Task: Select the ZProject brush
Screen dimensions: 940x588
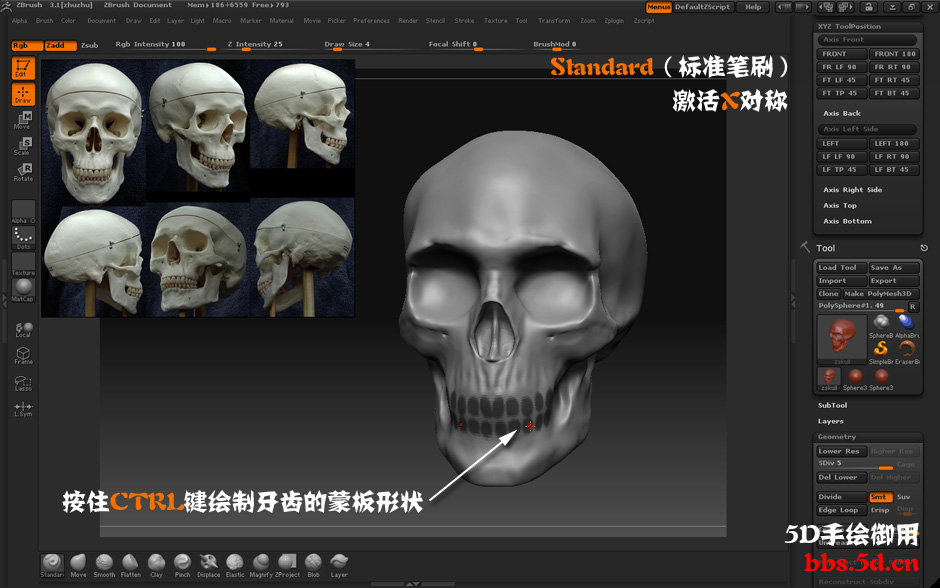Action: click(287, 566)
